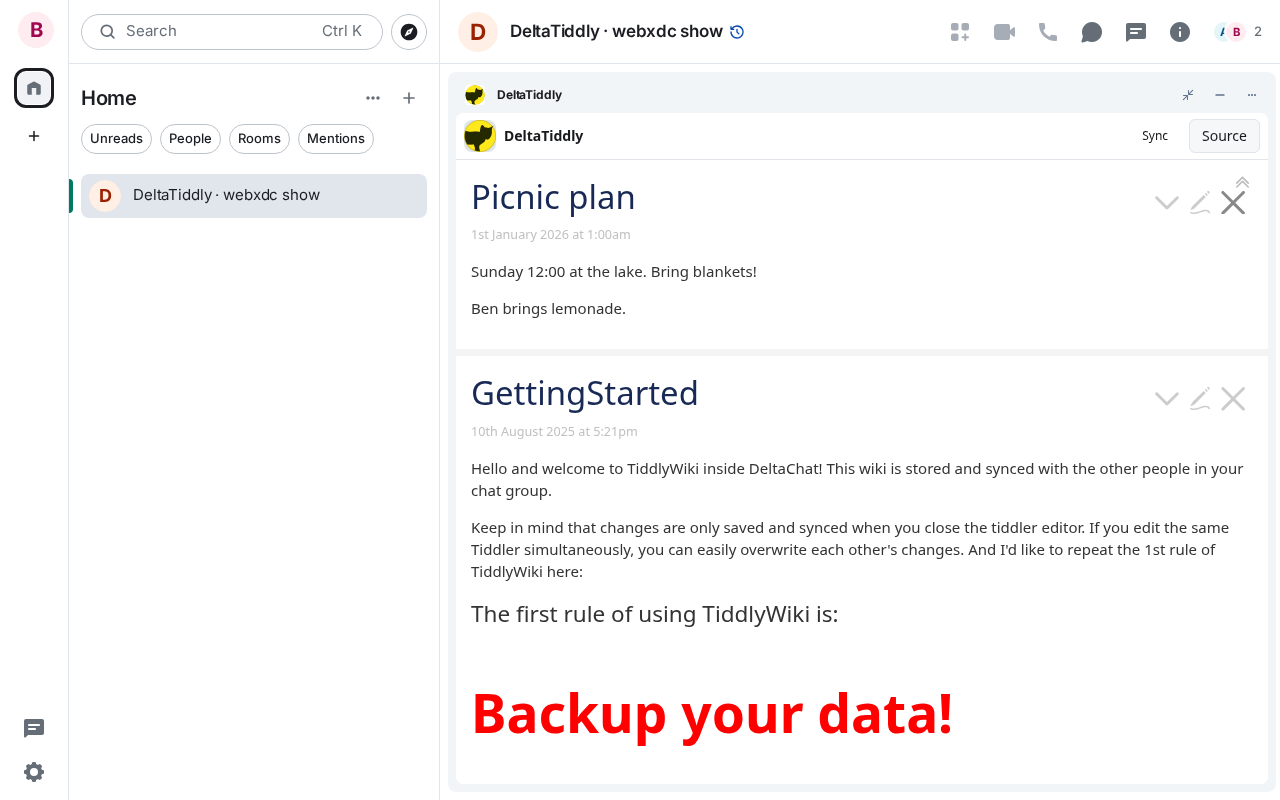
Task: Click the shrink arrows icon on DeltaTiddly widget
Action: [x=1188, y=95]
